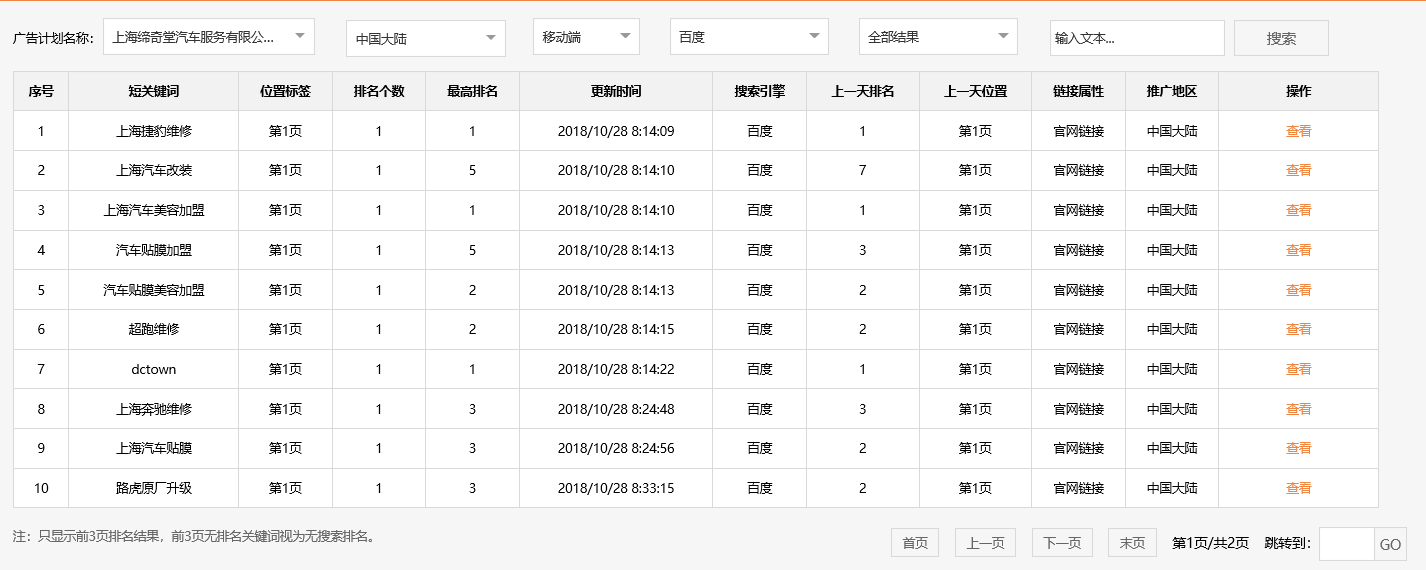Open 查看 link for dctown row
The image size is (1426, 570).
[x=1298, y=369]
